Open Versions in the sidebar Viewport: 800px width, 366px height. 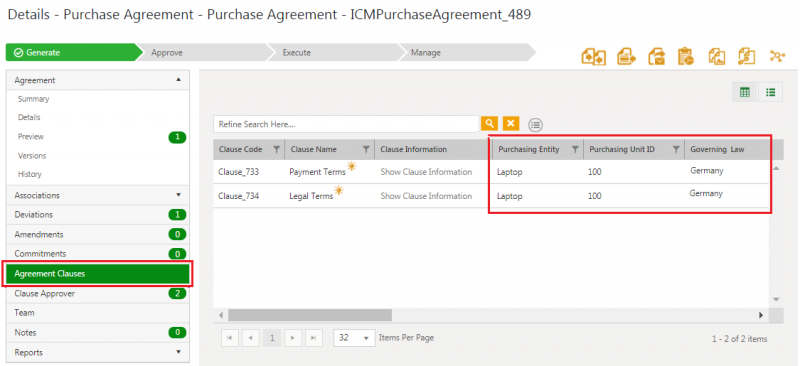pyautogui.click(x=32, y=156)
